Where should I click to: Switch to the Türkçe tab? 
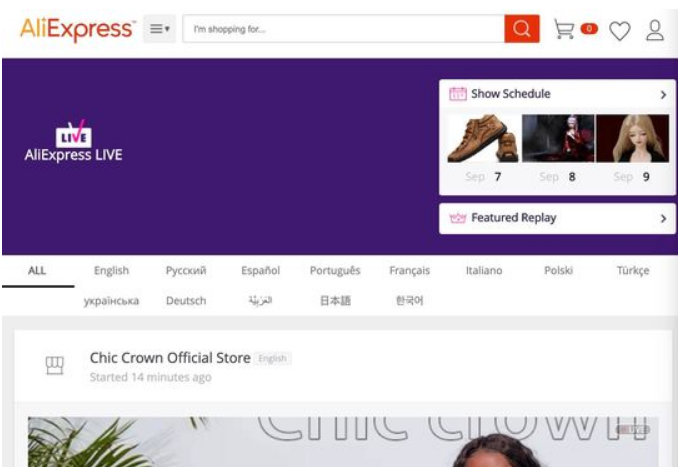pos(633,271)
